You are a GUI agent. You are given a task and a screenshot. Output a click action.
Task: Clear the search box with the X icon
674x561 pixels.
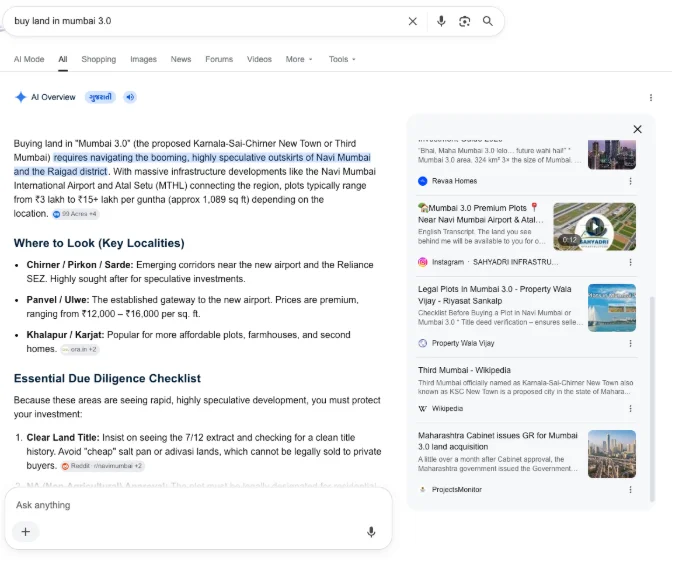point(412,21)
